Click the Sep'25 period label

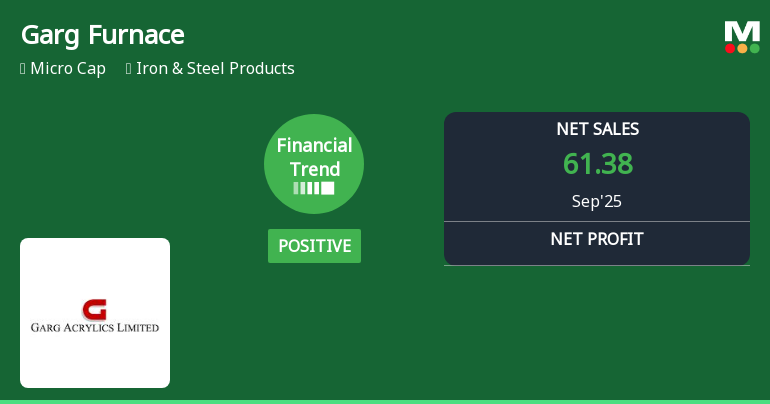[597, 201]
